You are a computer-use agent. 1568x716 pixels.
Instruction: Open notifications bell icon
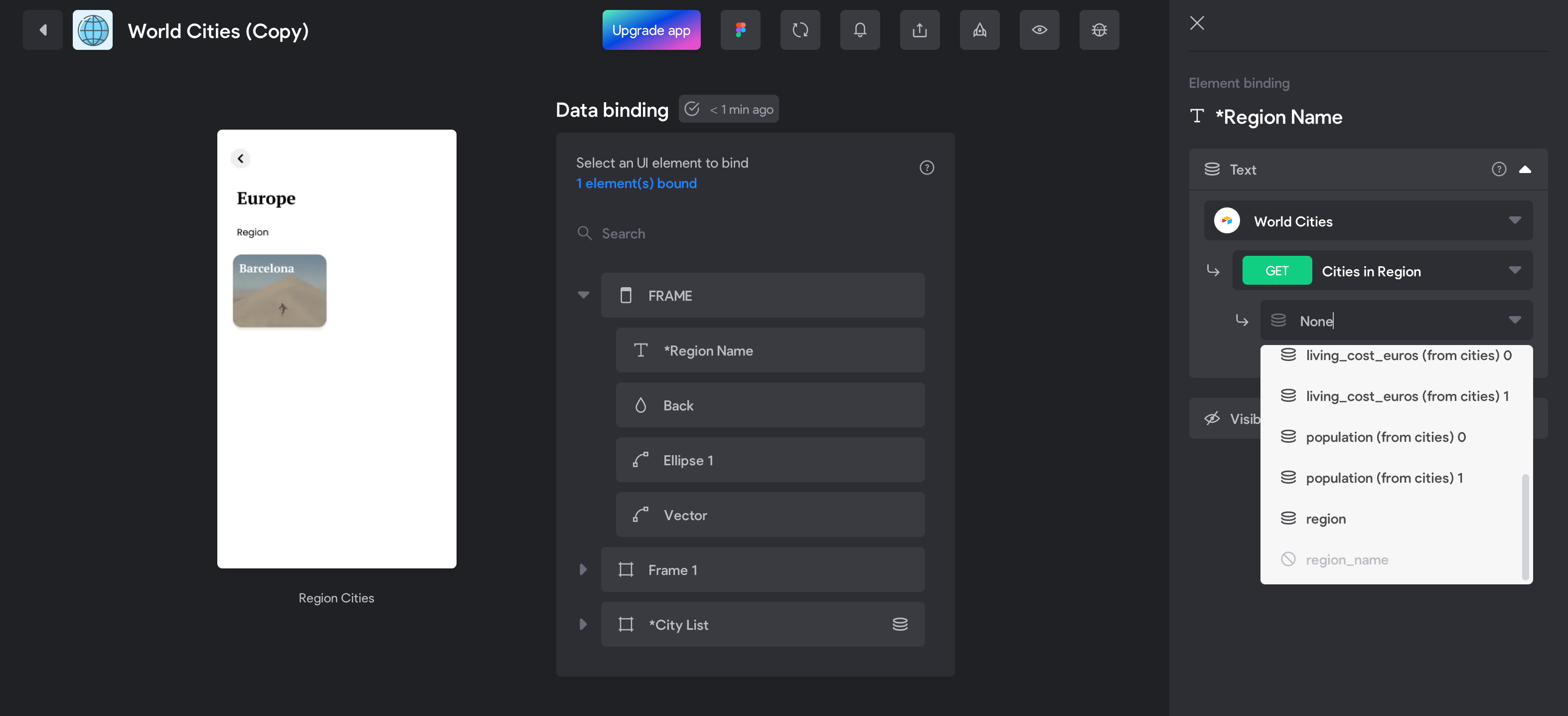pyautogui.click(x=859, y=30)
